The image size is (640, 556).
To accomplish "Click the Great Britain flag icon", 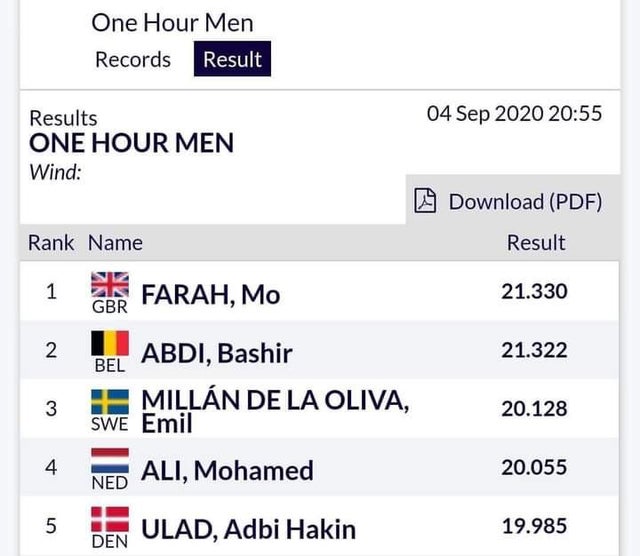I will coord(110,285).
